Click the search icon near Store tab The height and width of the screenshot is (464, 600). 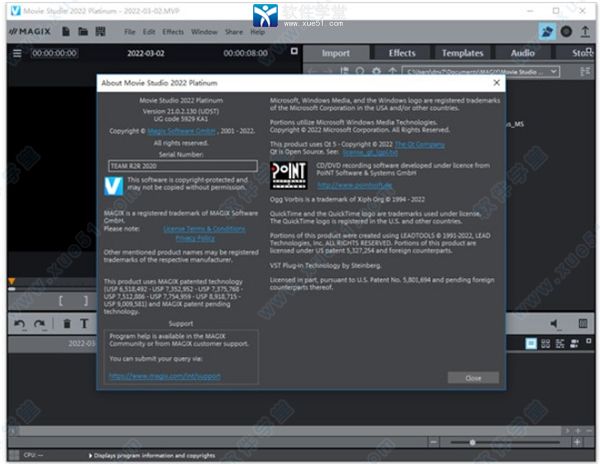point(590,50)
